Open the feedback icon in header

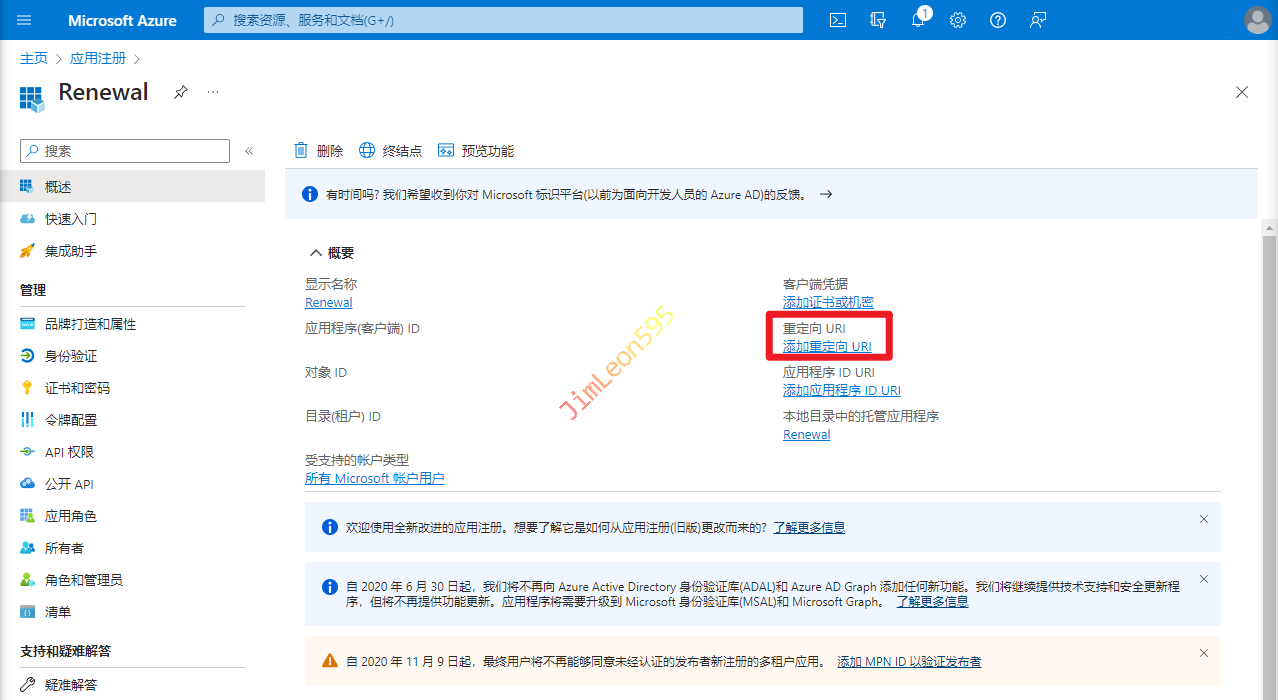coord(1037,20)
